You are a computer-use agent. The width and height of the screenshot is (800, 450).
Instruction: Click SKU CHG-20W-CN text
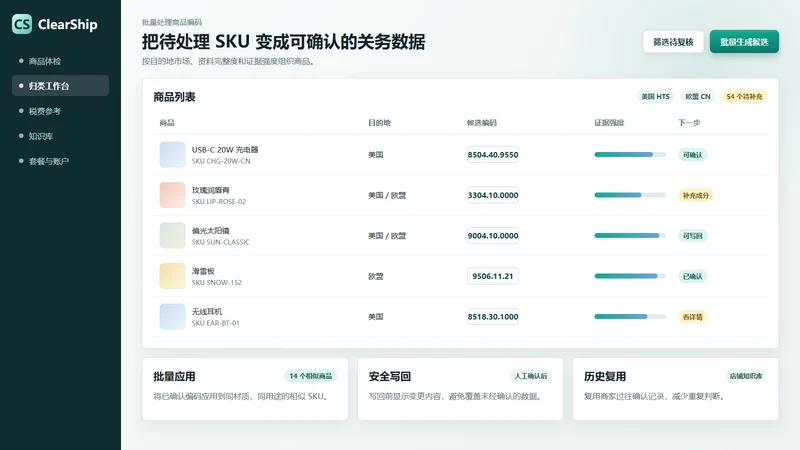pos(221,161)
